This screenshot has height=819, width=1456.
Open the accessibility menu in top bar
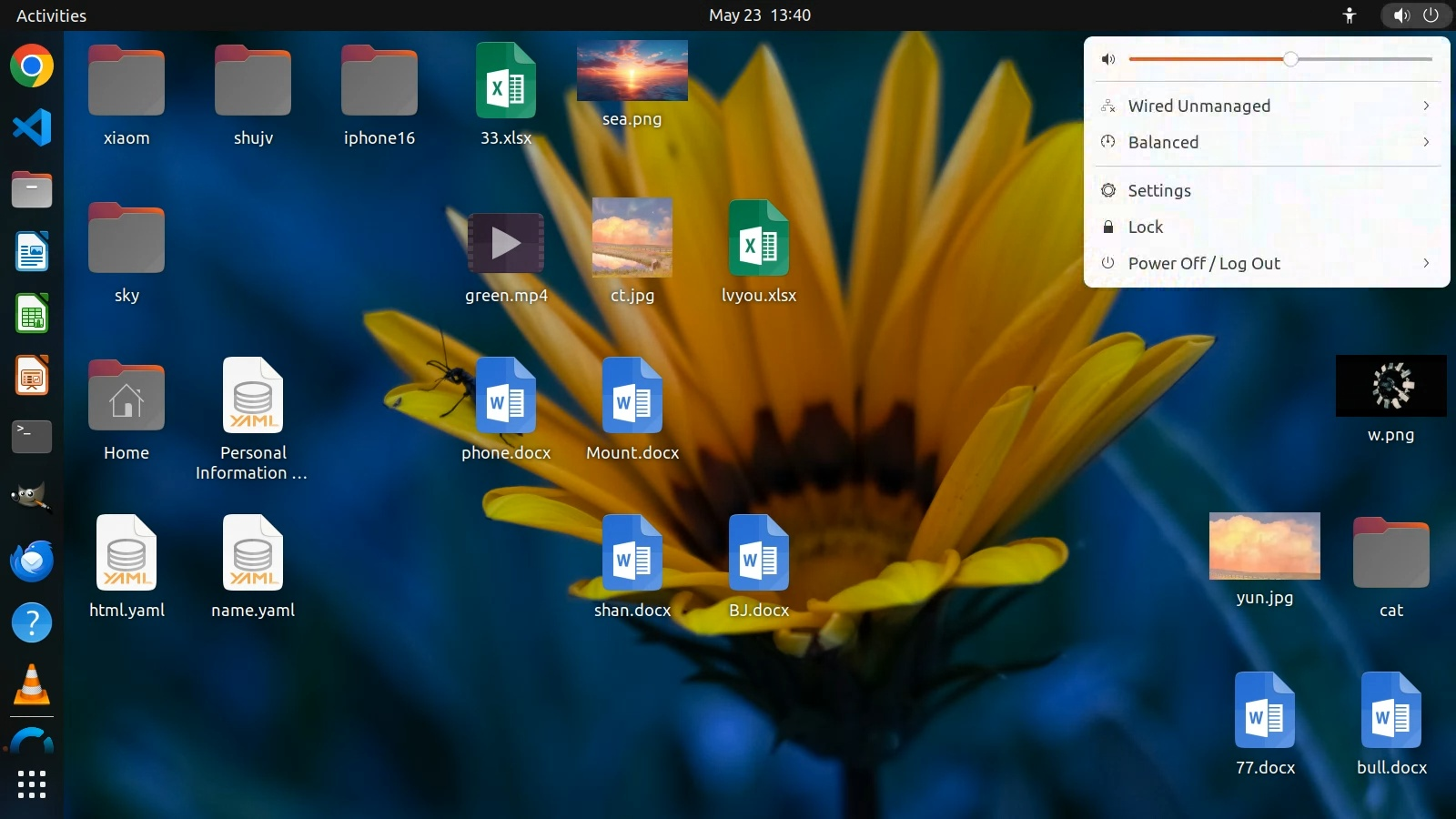pos(1350,15)
